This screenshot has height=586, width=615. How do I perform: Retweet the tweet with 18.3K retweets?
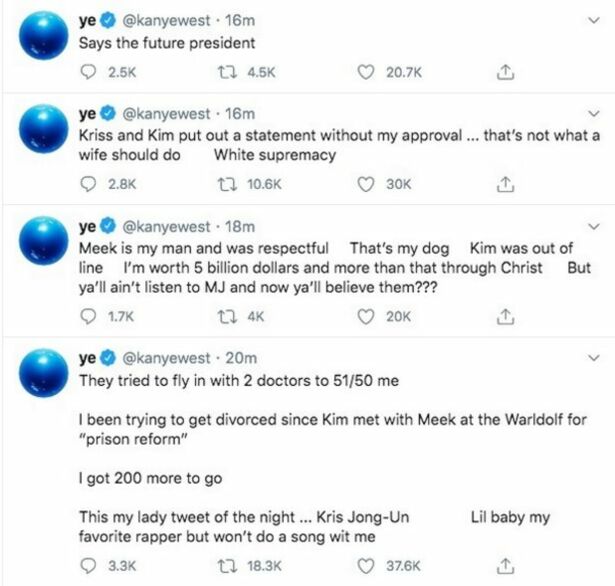(x=227, y=566)
